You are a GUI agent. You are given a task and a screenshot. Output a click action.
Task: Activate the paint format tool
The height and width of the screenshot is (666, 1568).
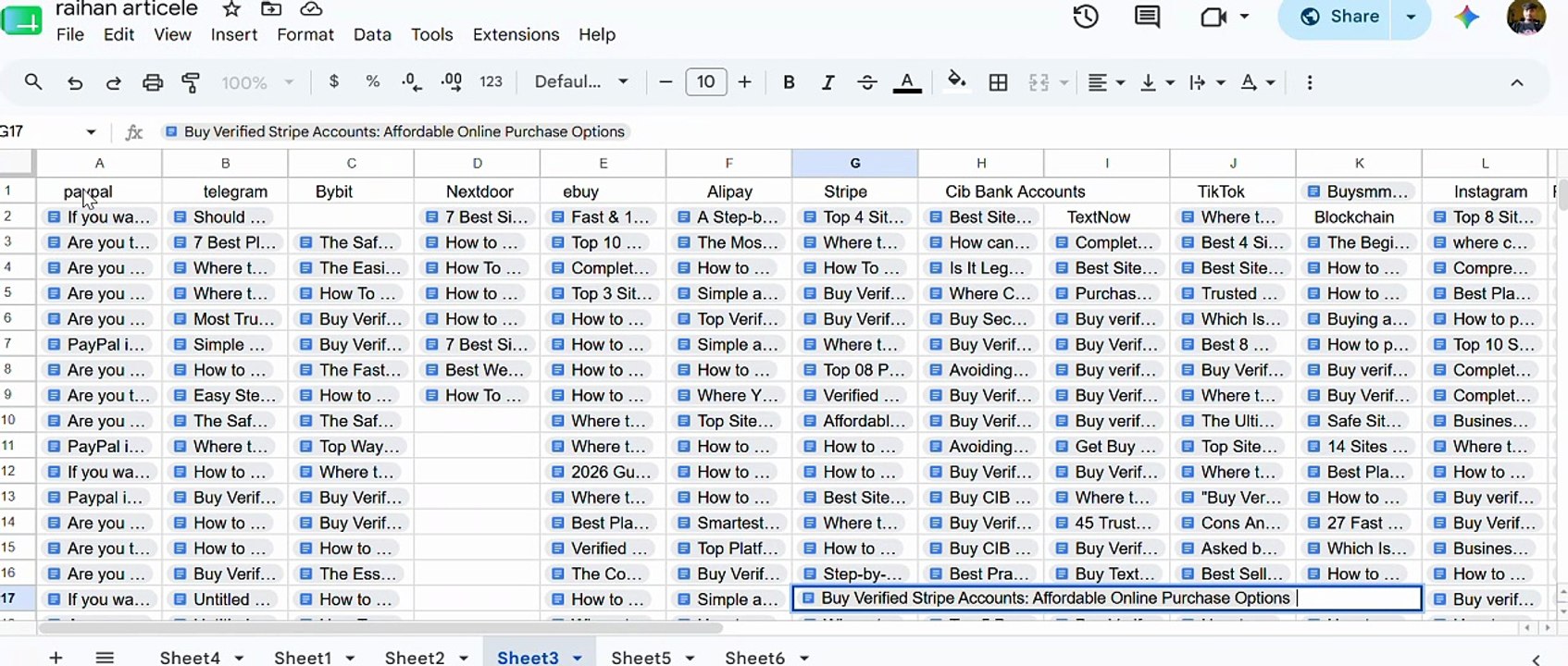[191, 82]
